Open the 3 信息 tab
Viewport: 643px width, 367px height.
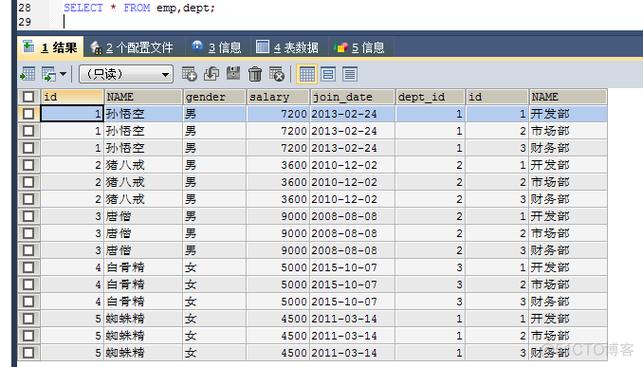(x=217, y=48)
